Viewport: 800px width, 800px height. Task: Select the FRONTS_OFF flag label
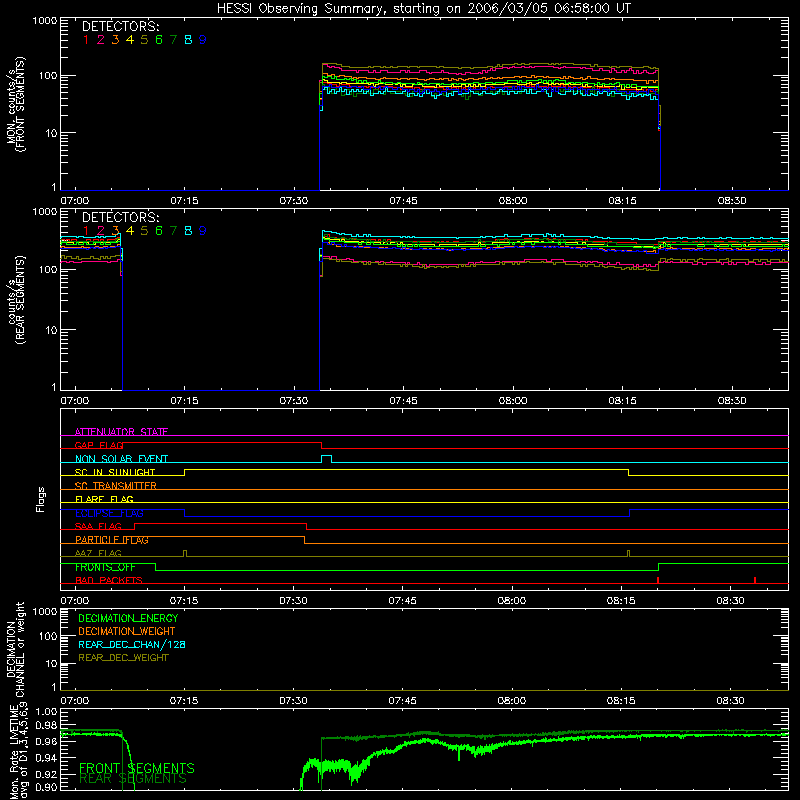coord(105,567)
